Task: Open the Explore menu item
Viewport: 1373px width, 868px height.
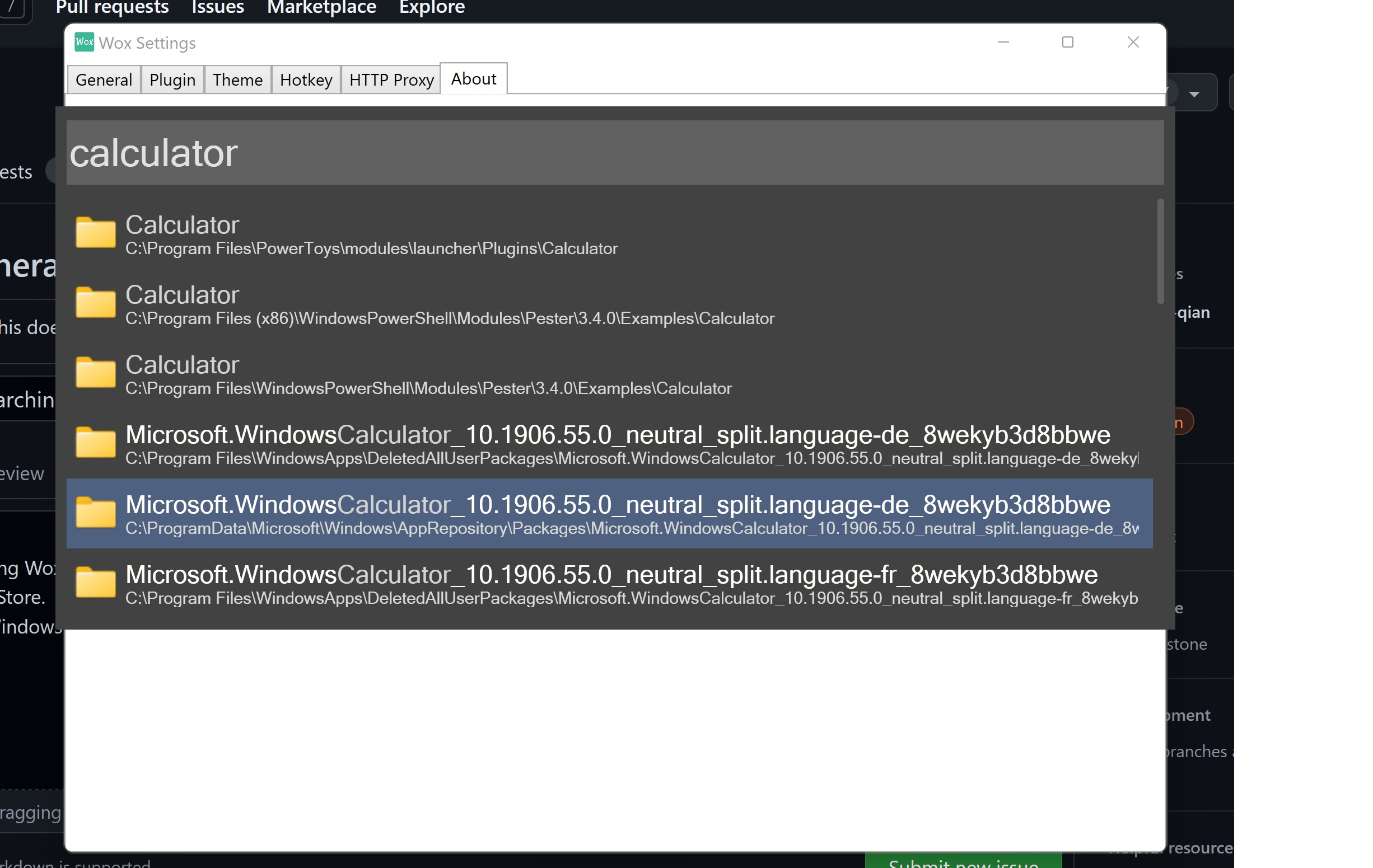Action: point(431,7)
